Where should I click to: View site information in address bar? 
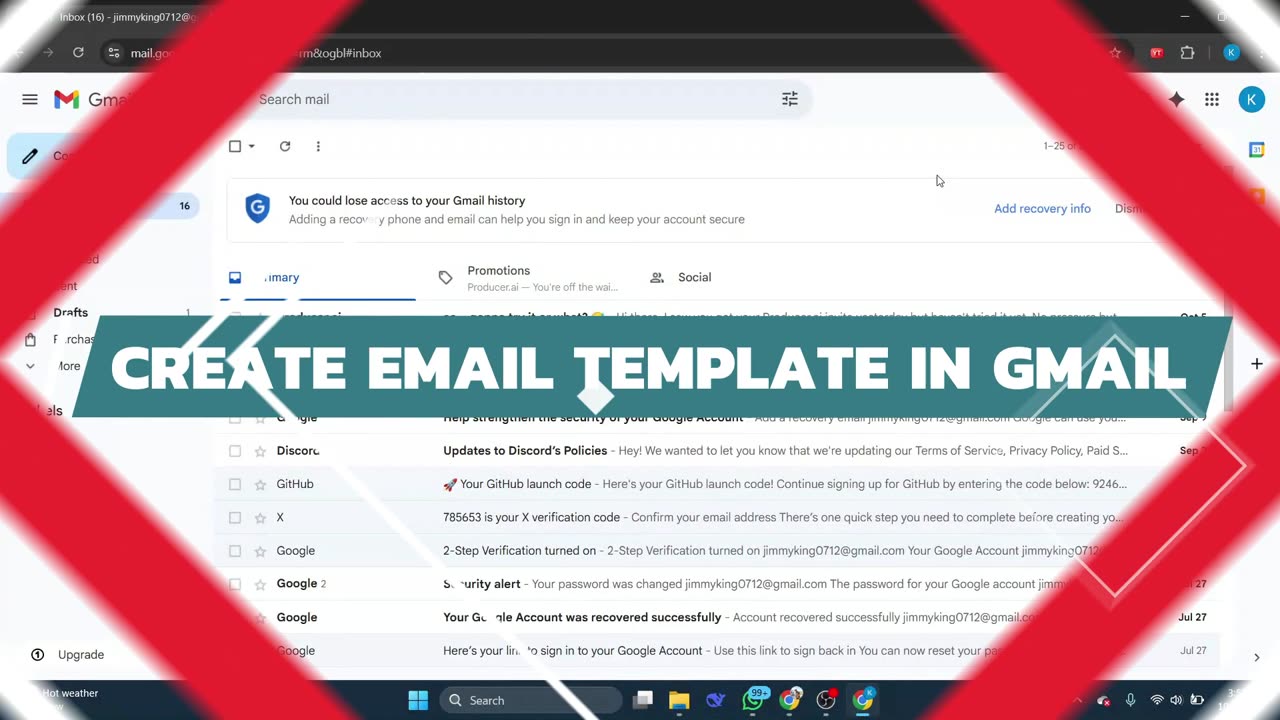pyautogui.click(x=114, y=53)
